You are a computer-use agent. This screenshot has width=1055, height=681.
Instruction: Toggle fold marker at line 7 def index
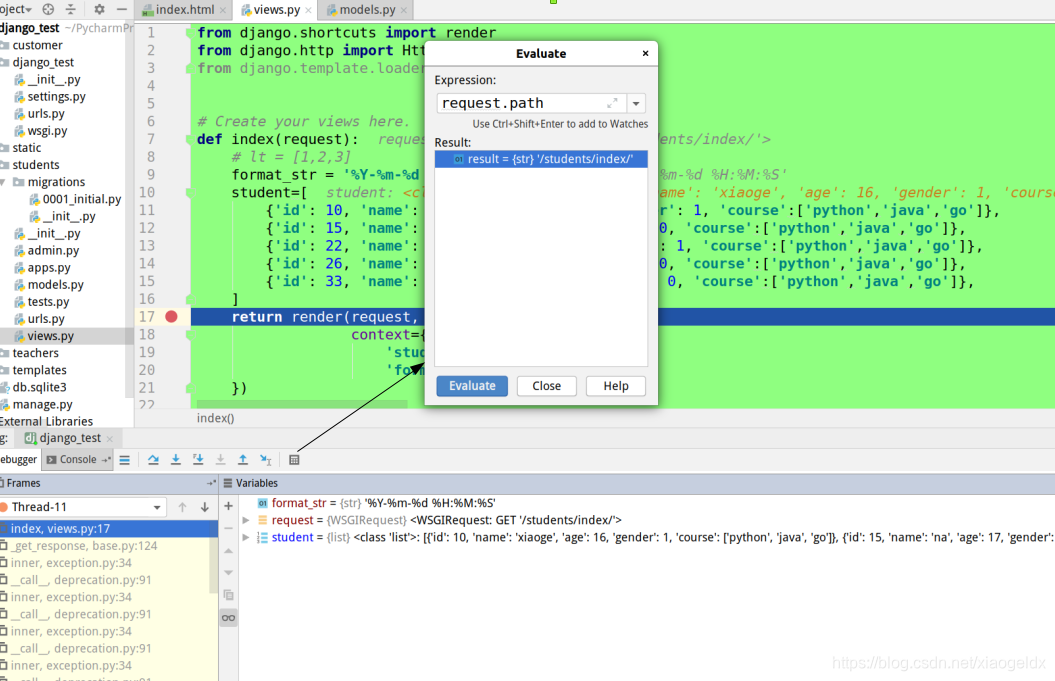190,139
